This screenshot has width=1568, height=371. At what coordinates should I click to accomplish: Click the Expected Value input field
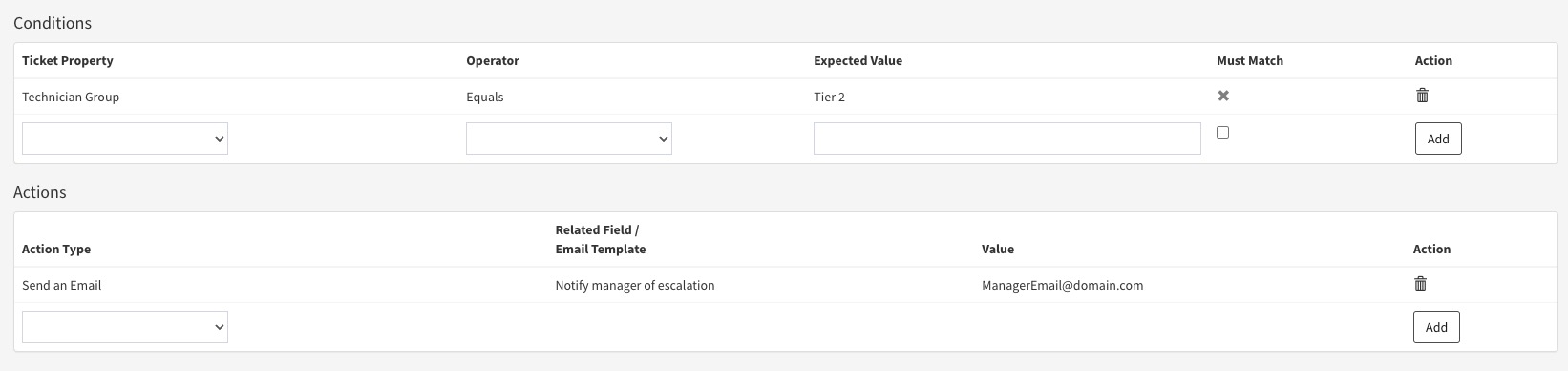[x=1007, y=139]
